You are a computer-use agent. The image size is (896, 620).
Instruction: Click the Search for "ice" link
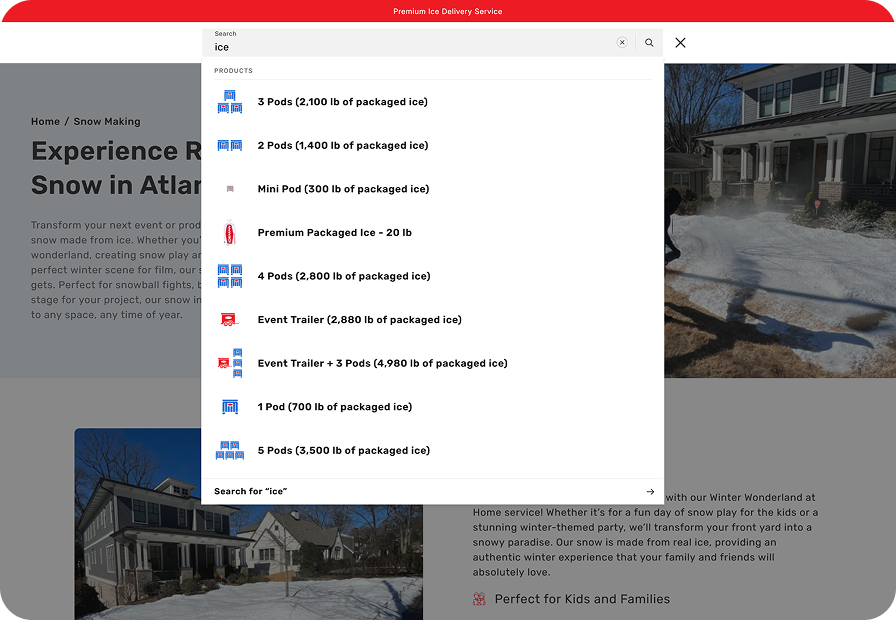251,492
